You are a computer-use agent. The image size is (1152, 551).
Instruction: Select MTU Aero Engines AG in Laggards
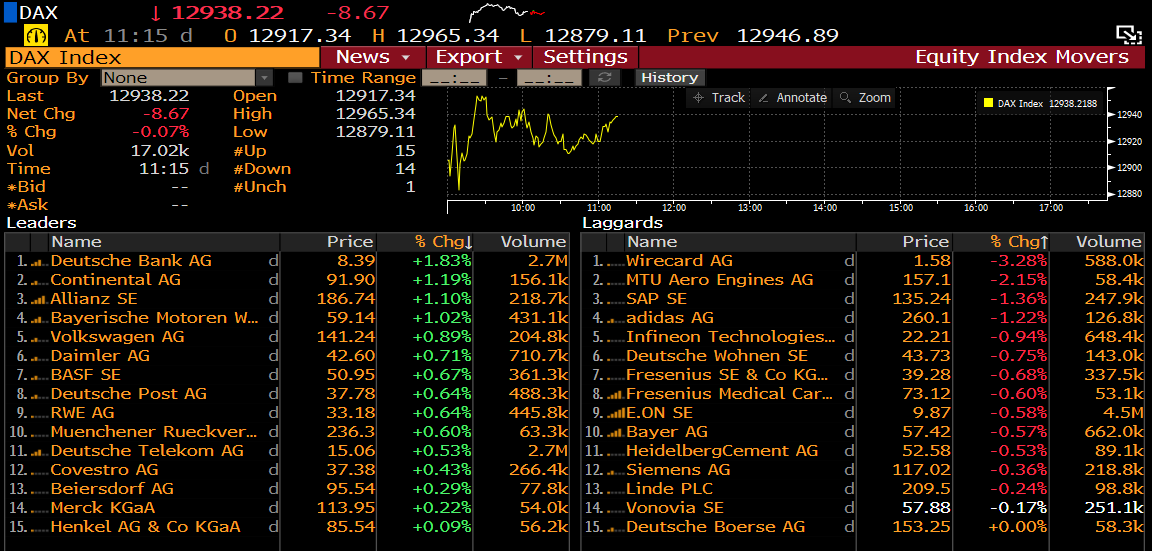pos(720,281)
